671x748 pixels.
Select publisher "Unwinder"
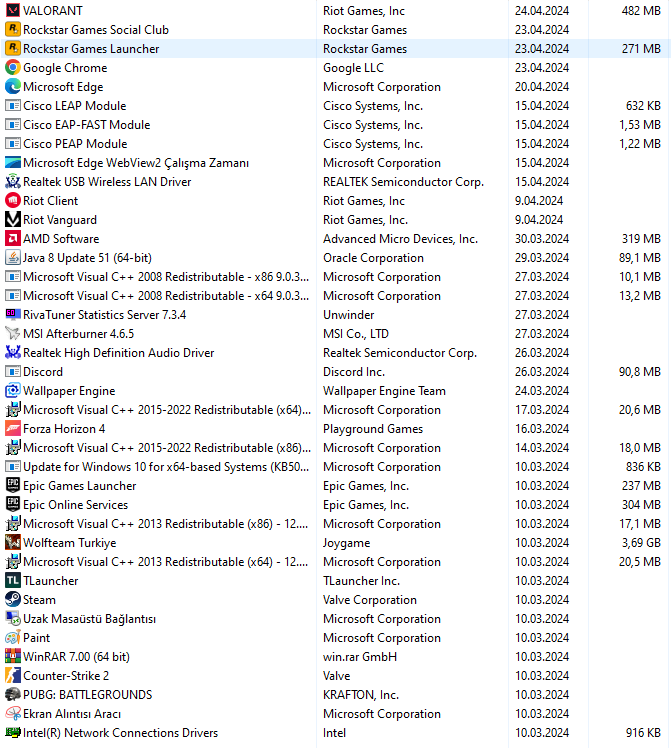tap(348, 315)
